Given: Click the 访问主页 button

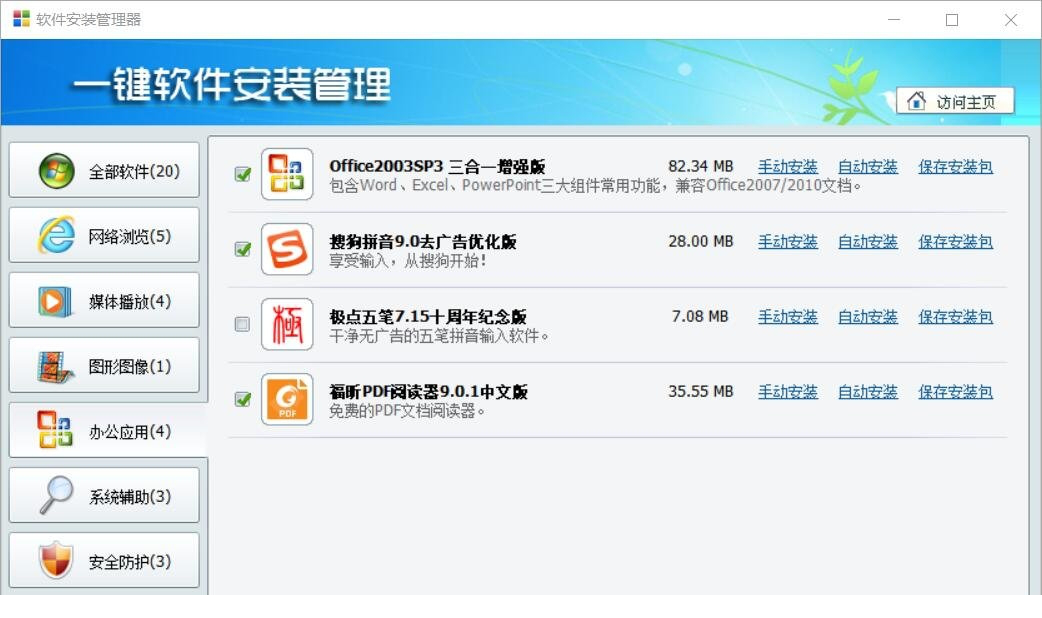Looking at the screenshot, I should coord(955,101).
